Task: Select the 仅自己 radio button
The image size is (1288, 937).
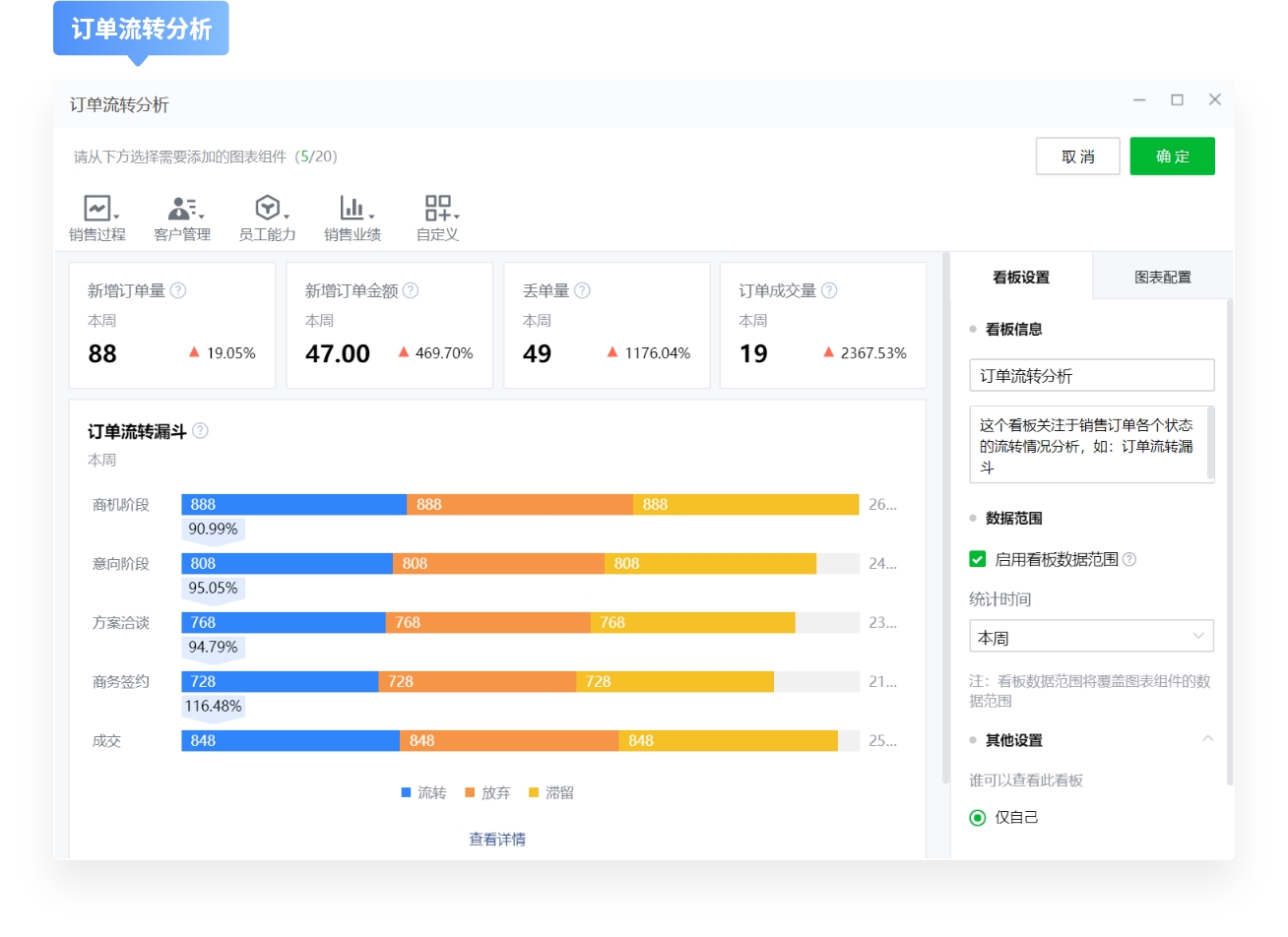Action: pos(976,817)
